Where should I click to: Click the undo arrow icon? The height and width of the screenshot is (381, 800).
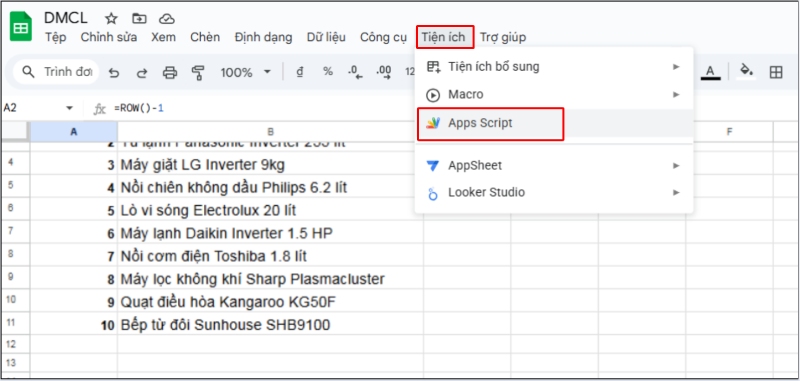pyautogui.click(x=114, y=73)
